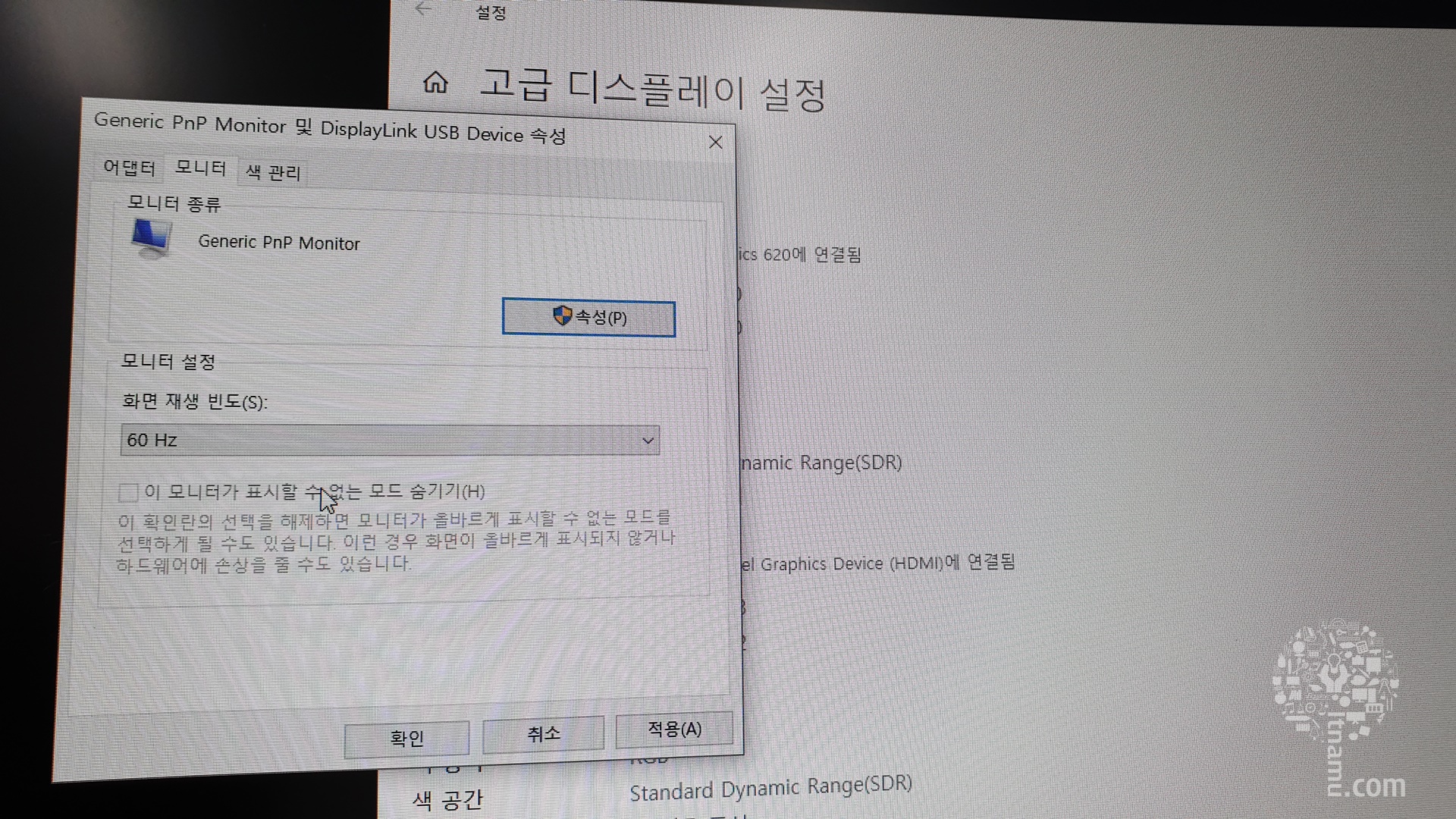This screenshot has width=1456, height=819.
Task: Close the monitor properties dialog with X
Action: click(715, 143)
